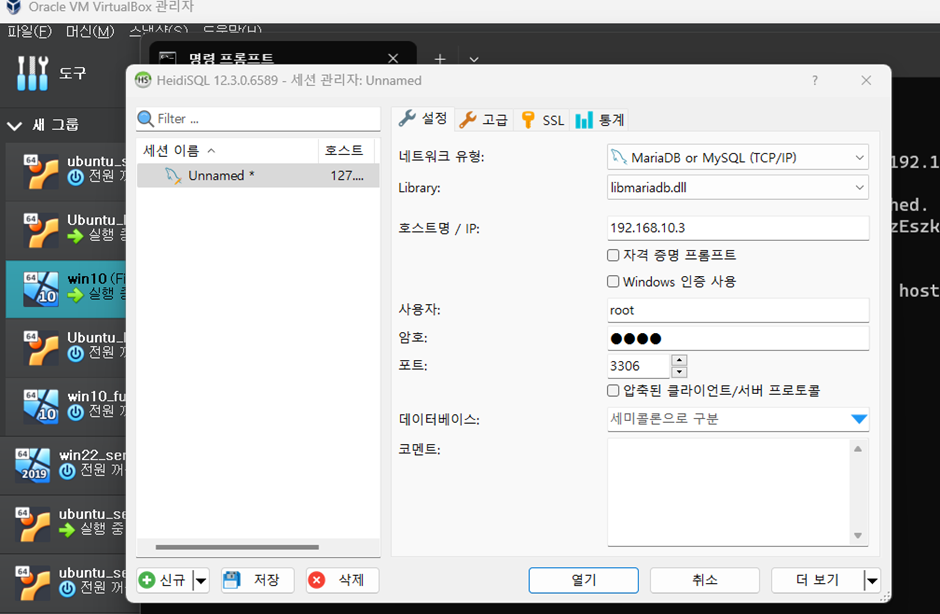This screenshot has width=940, height=614.
Task: Click the HeidiSQL logo in title bar
Action: [143, 80]
